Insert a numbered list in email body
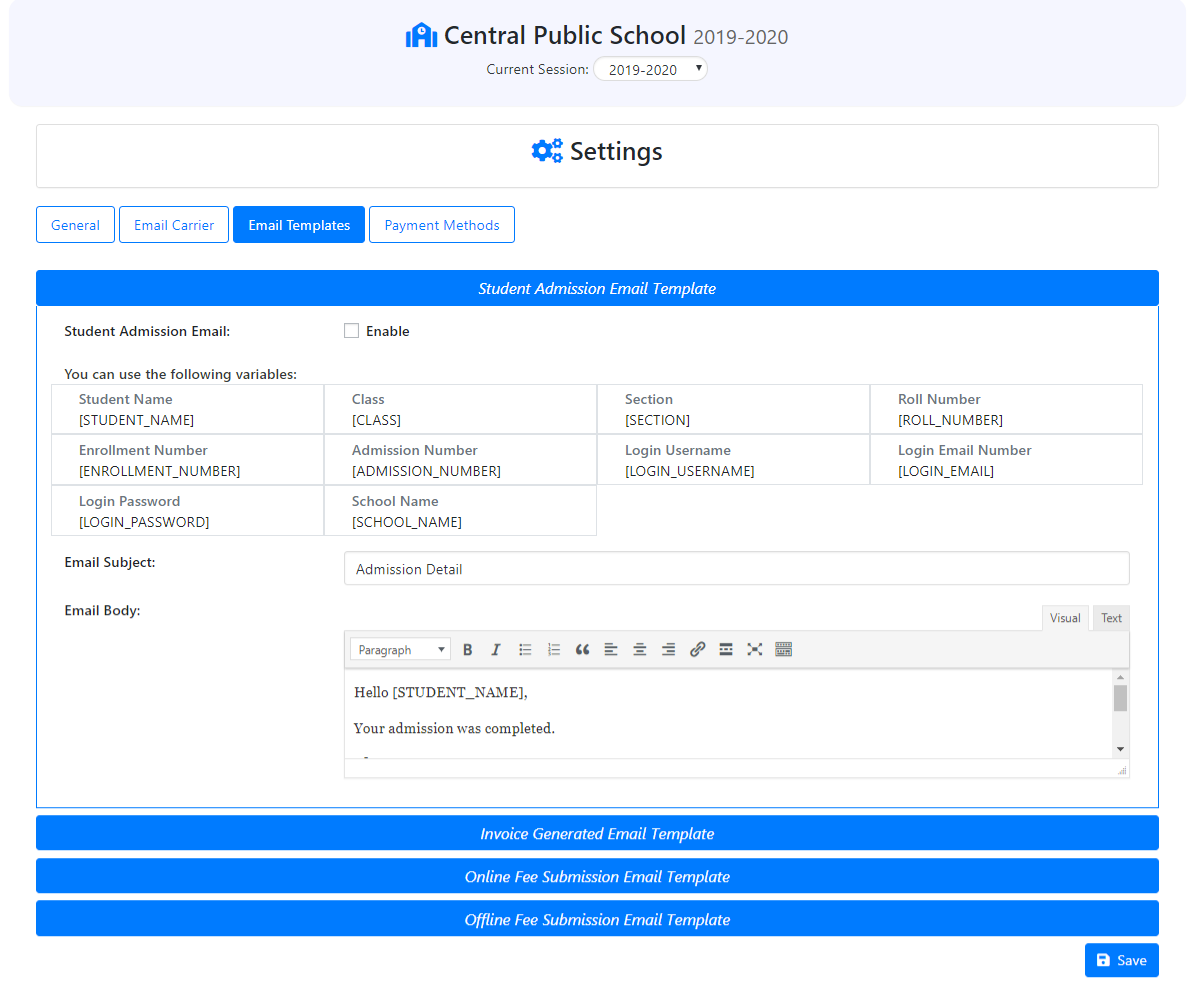The width and height of the screenshot is (1193, 997). click(554, 650)
